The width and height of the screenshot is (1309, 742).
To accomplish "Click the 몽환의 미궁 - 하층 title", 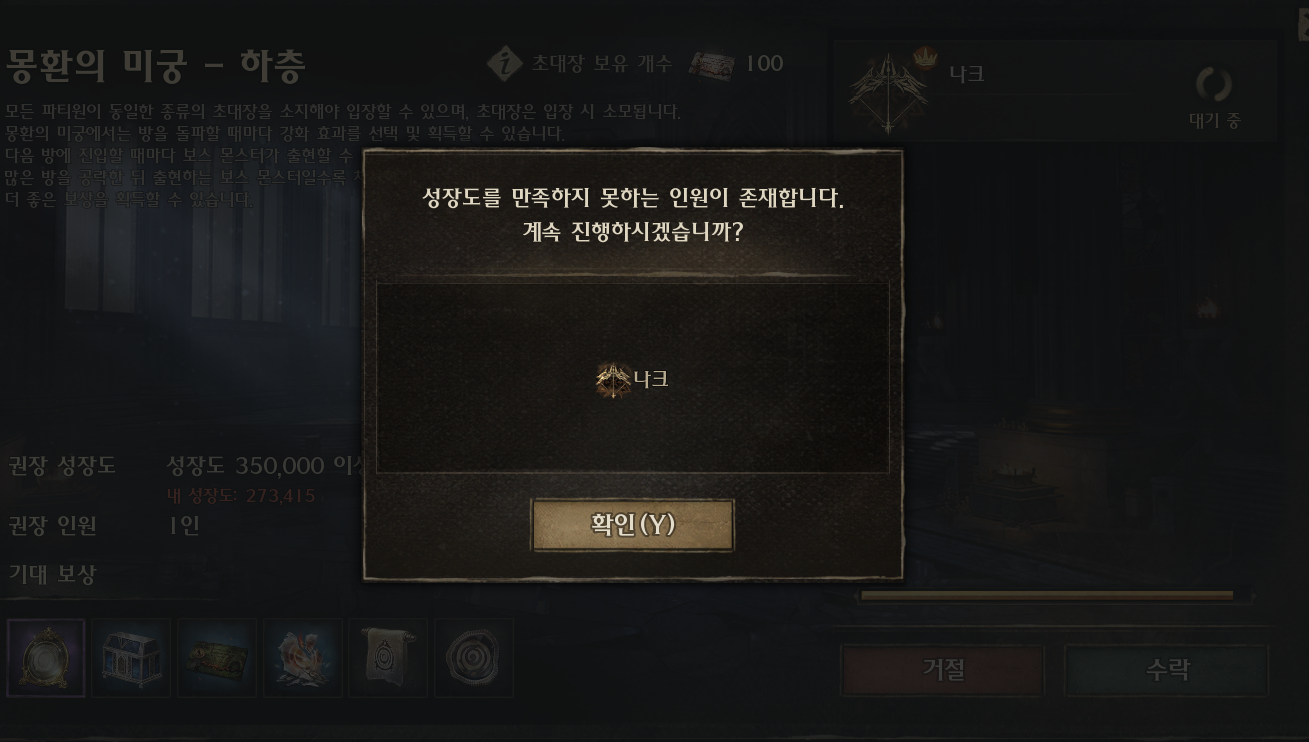I will (155, 66).
